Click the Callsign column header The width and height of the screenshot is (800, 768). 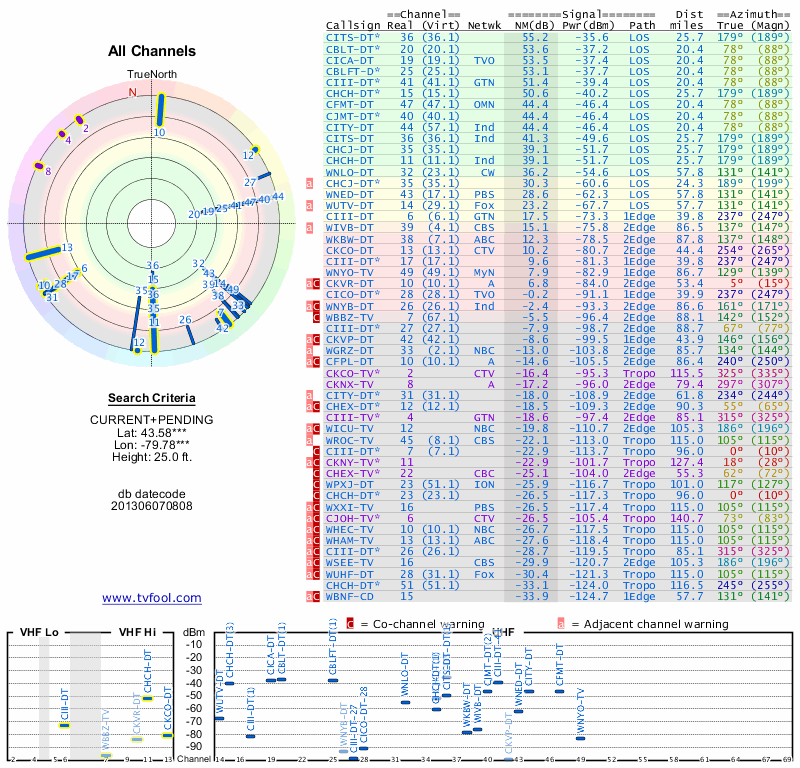(353, 26)
